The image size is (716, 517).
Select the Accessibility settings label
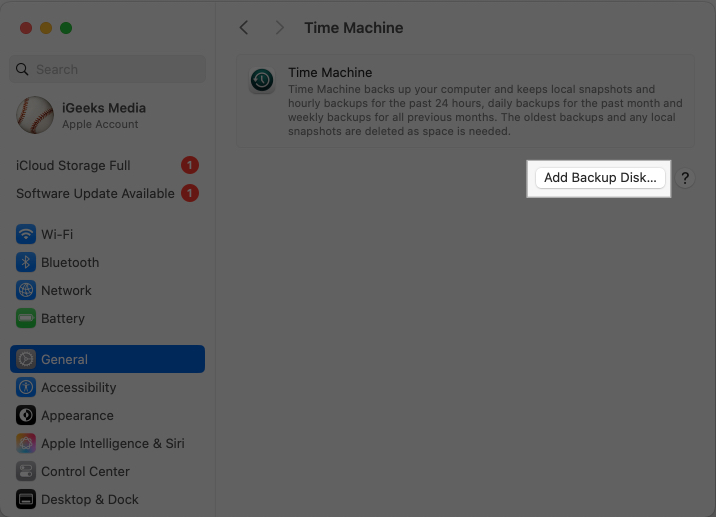[79, 388]
